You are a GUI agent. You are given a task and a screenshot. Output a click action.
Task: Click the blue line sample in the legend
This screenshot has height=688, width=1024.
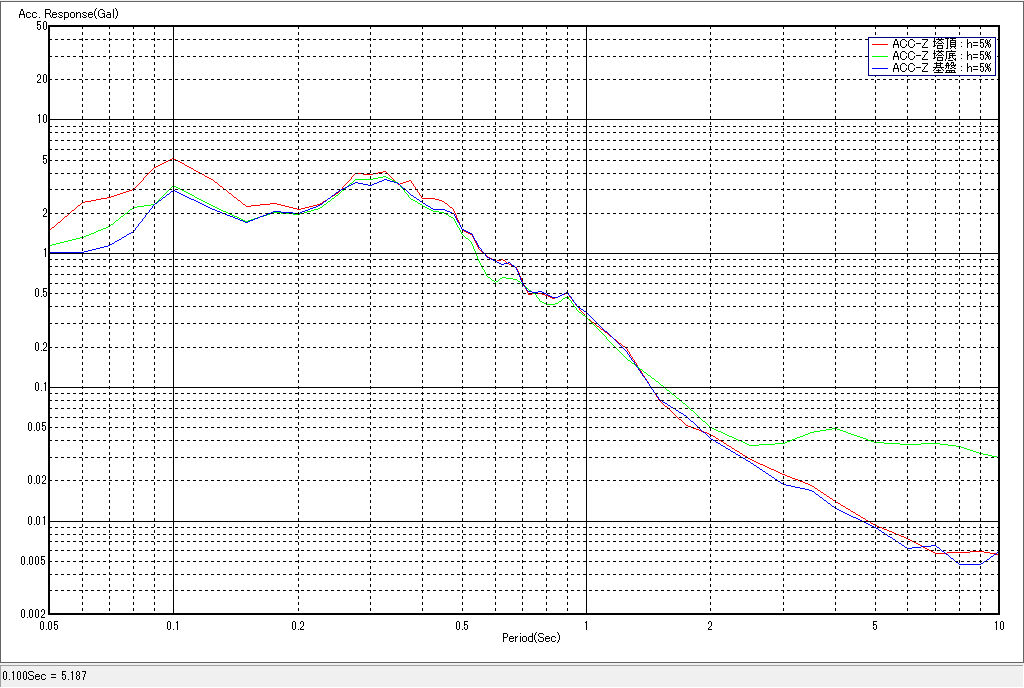click(878, 68)
